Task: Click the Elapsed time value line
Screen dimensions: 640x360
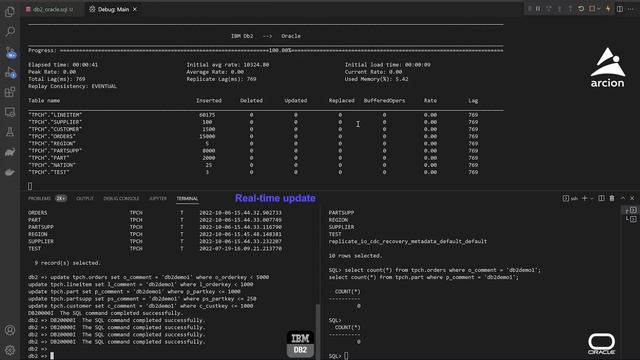Action: [x=63, y=64]
